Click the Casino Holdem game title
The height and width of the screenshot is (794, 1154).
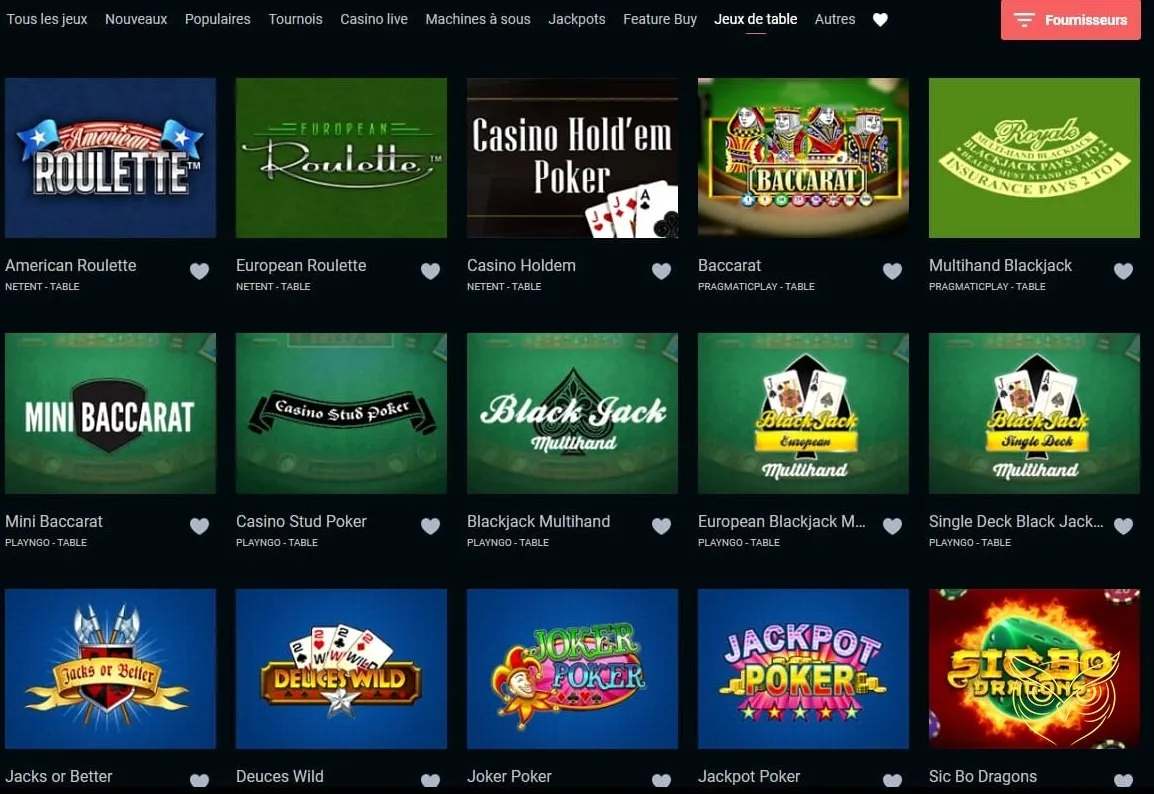click(x=521, y=266)
